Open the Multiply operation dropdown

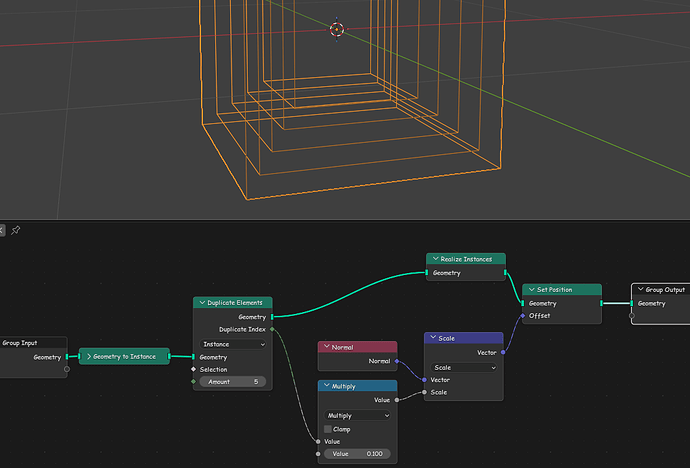[x=357, y=416]
